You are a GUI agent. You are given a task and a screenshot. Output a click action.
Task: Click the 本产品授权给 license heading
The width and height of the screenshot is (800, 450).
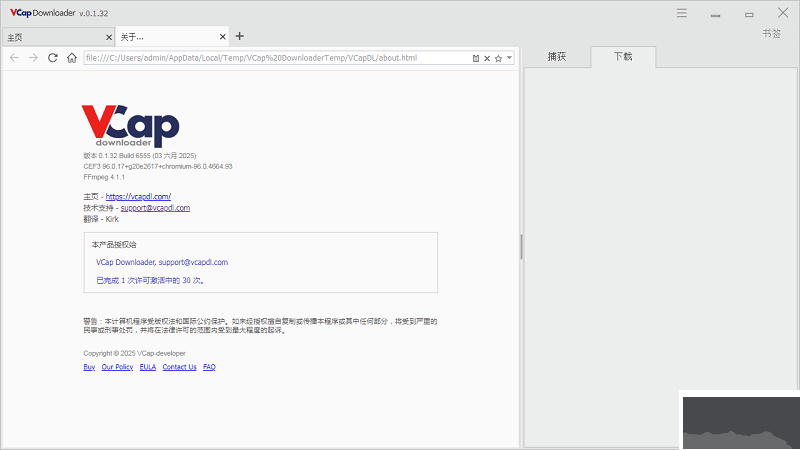pos(114,244)
